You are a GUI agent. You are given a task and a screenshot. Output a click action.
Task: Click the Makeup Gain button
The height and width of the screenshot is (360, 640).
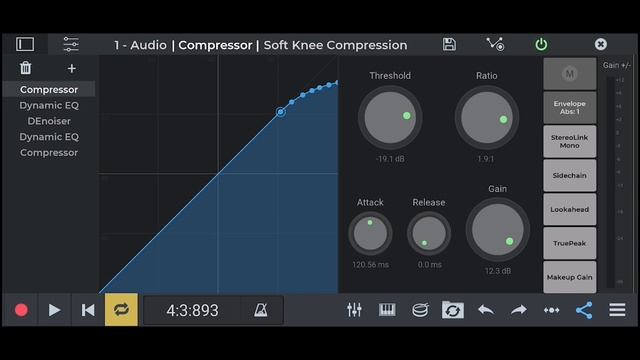coord(569,277)
